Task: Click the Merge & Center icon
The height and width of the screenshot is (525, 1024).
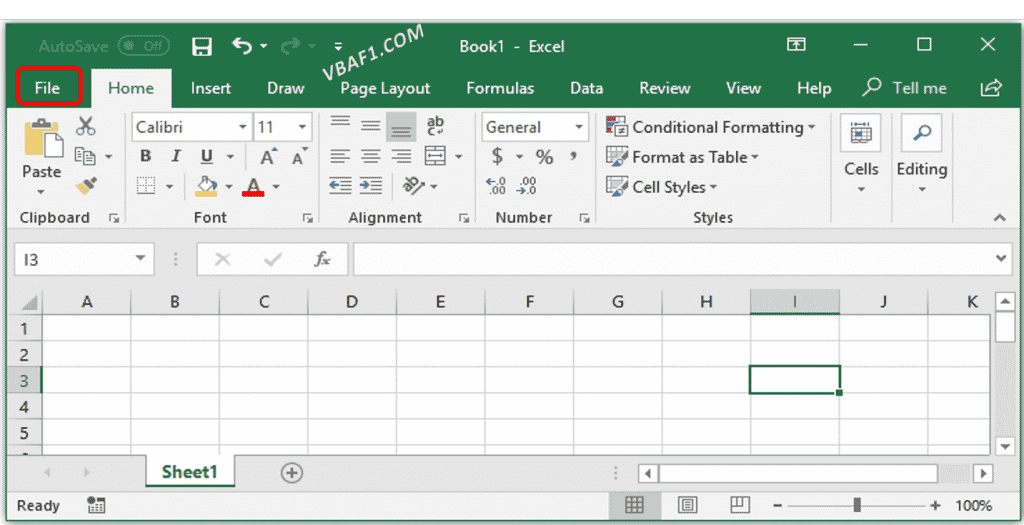Action: (435, 157)
